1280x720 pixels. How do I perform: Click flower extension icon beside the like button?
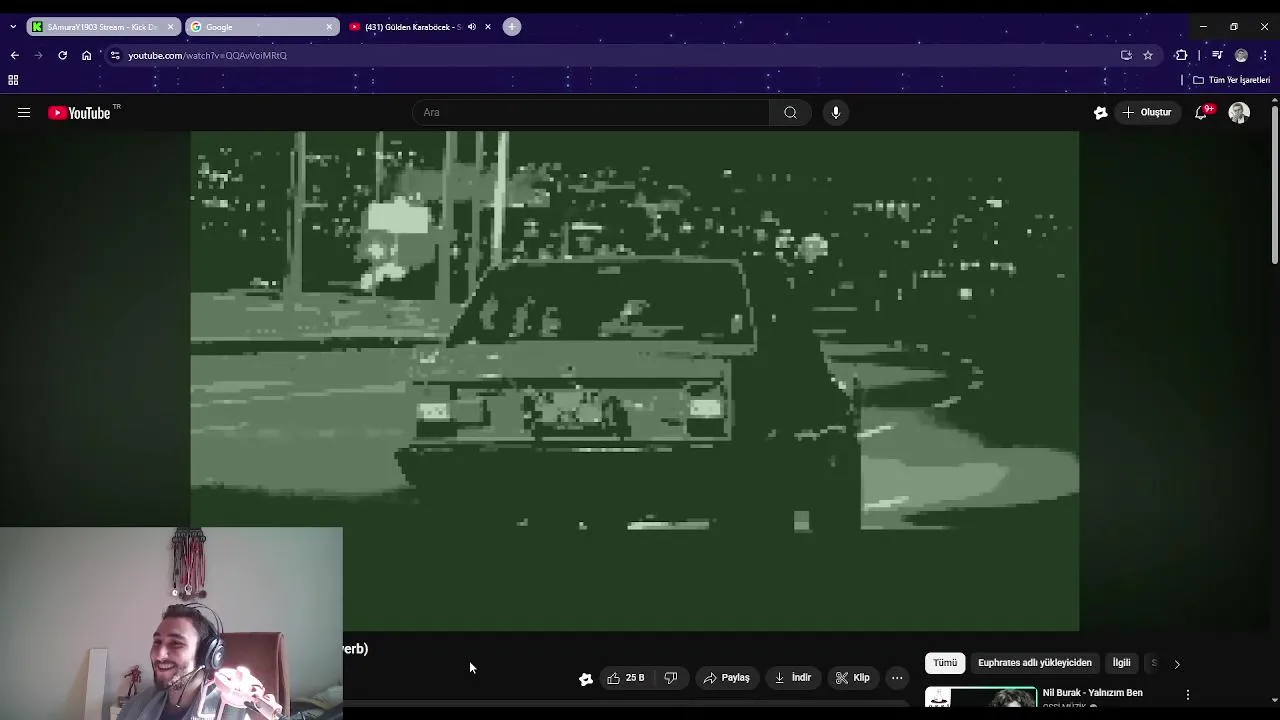tap(586, 679)
